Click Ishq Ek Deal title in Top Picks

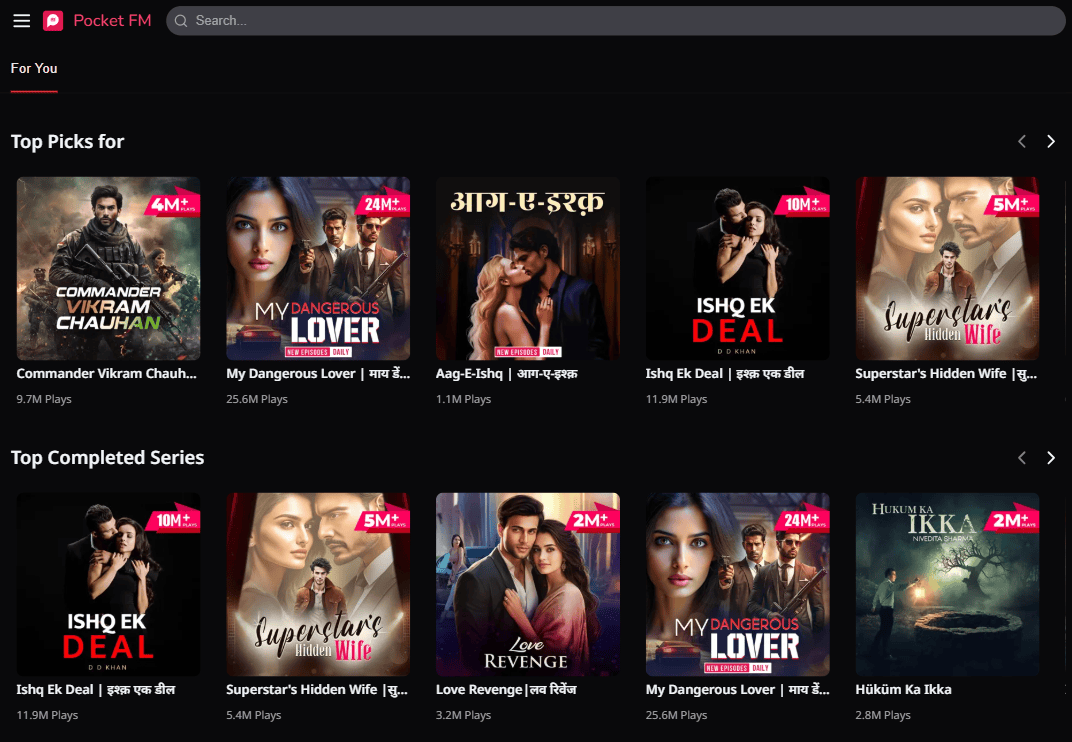click(x=725, y=373)
